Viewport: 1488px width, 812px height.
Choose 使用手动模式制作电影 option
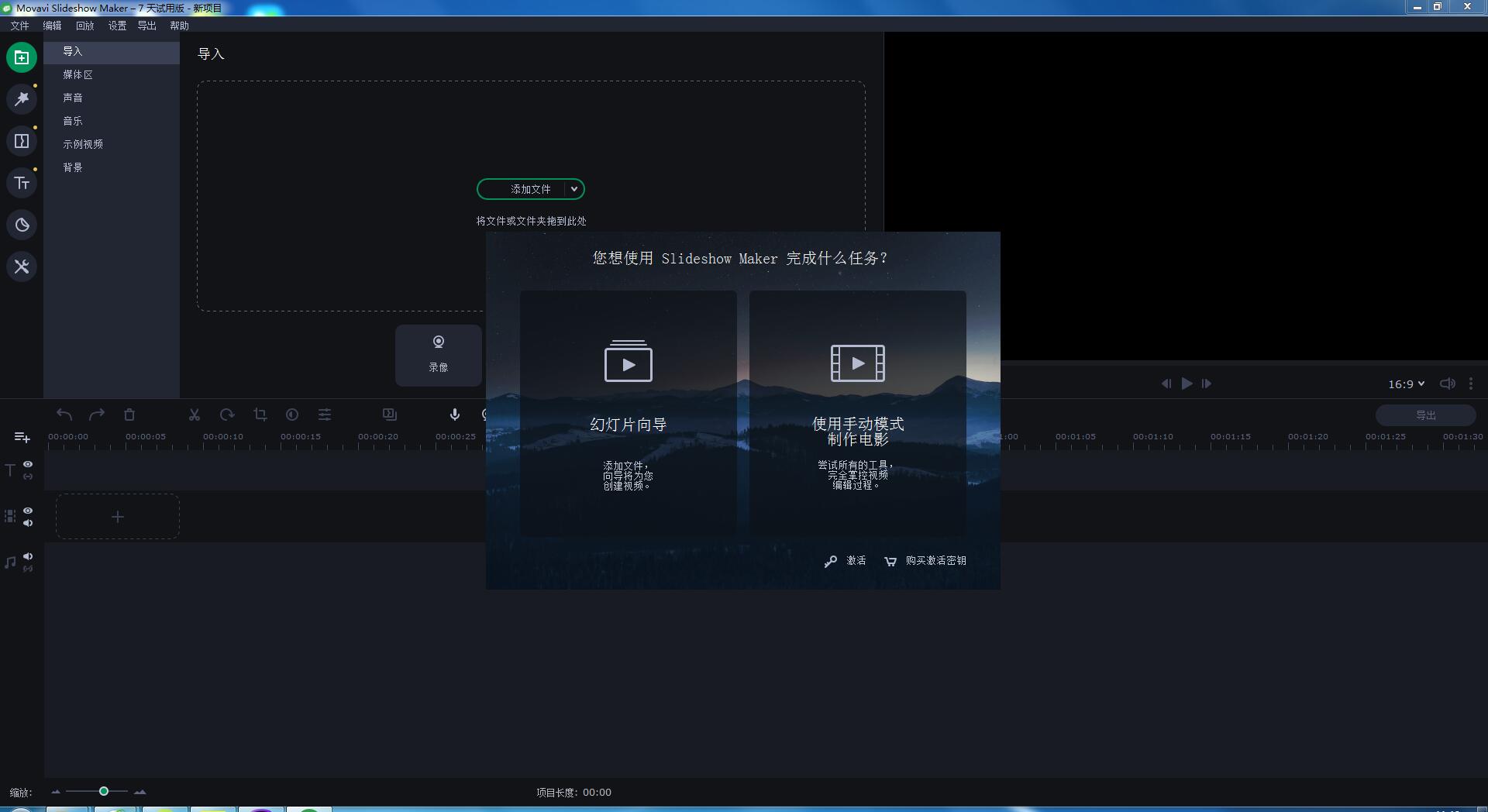[x=858, y=412]
